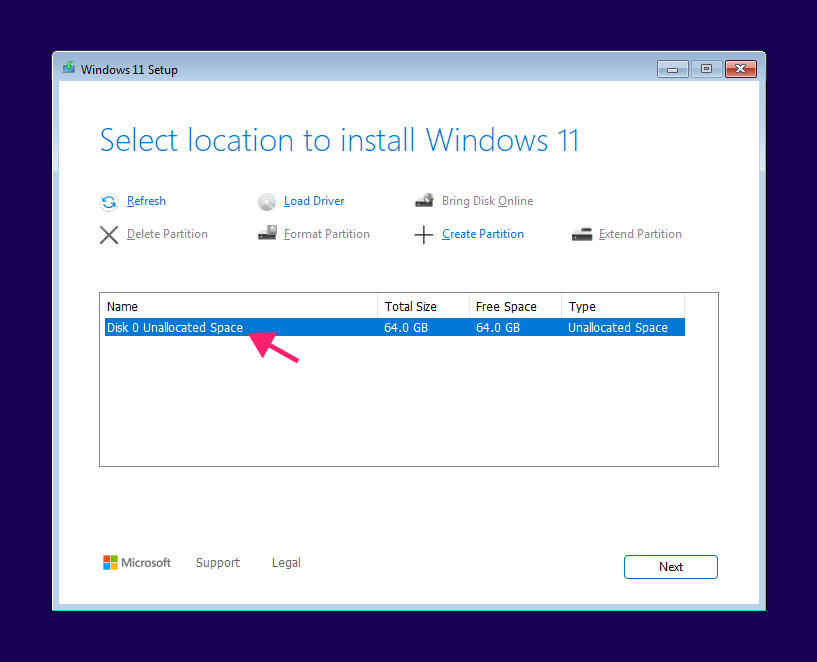Image resolution: width=817 pixels, height=662 pixels.
Task: Minimize the Windows 11 Setup window
Action: click(x=673, y=69)
